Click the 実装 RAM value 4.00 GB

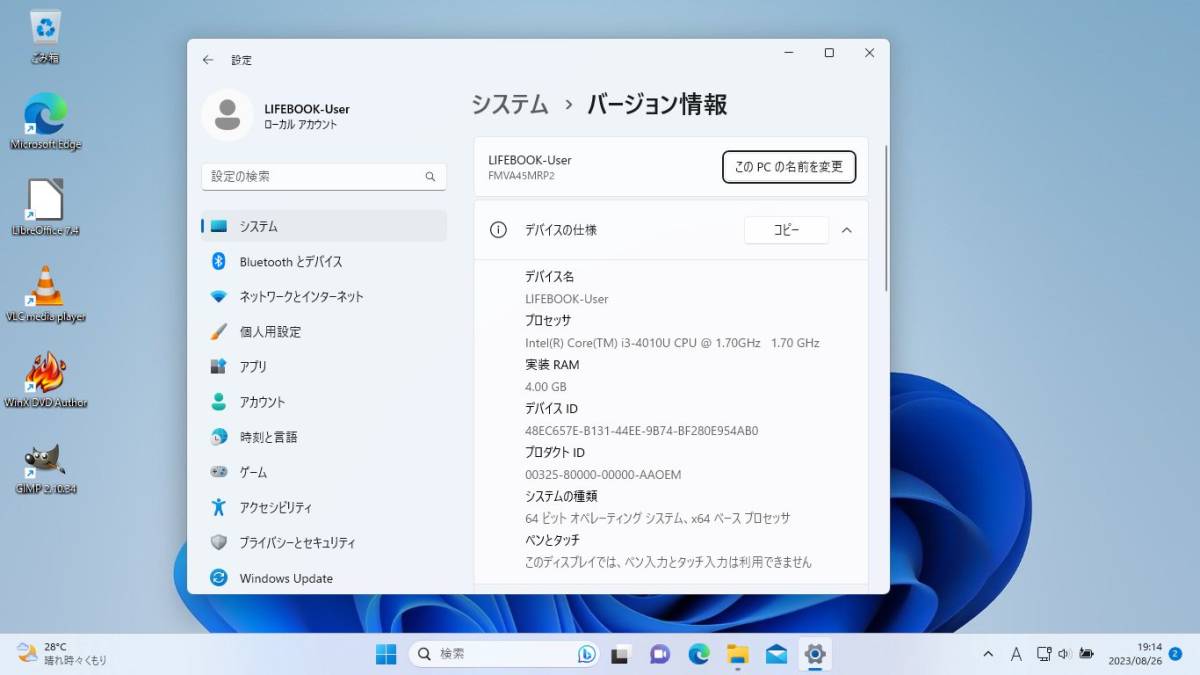546,387
